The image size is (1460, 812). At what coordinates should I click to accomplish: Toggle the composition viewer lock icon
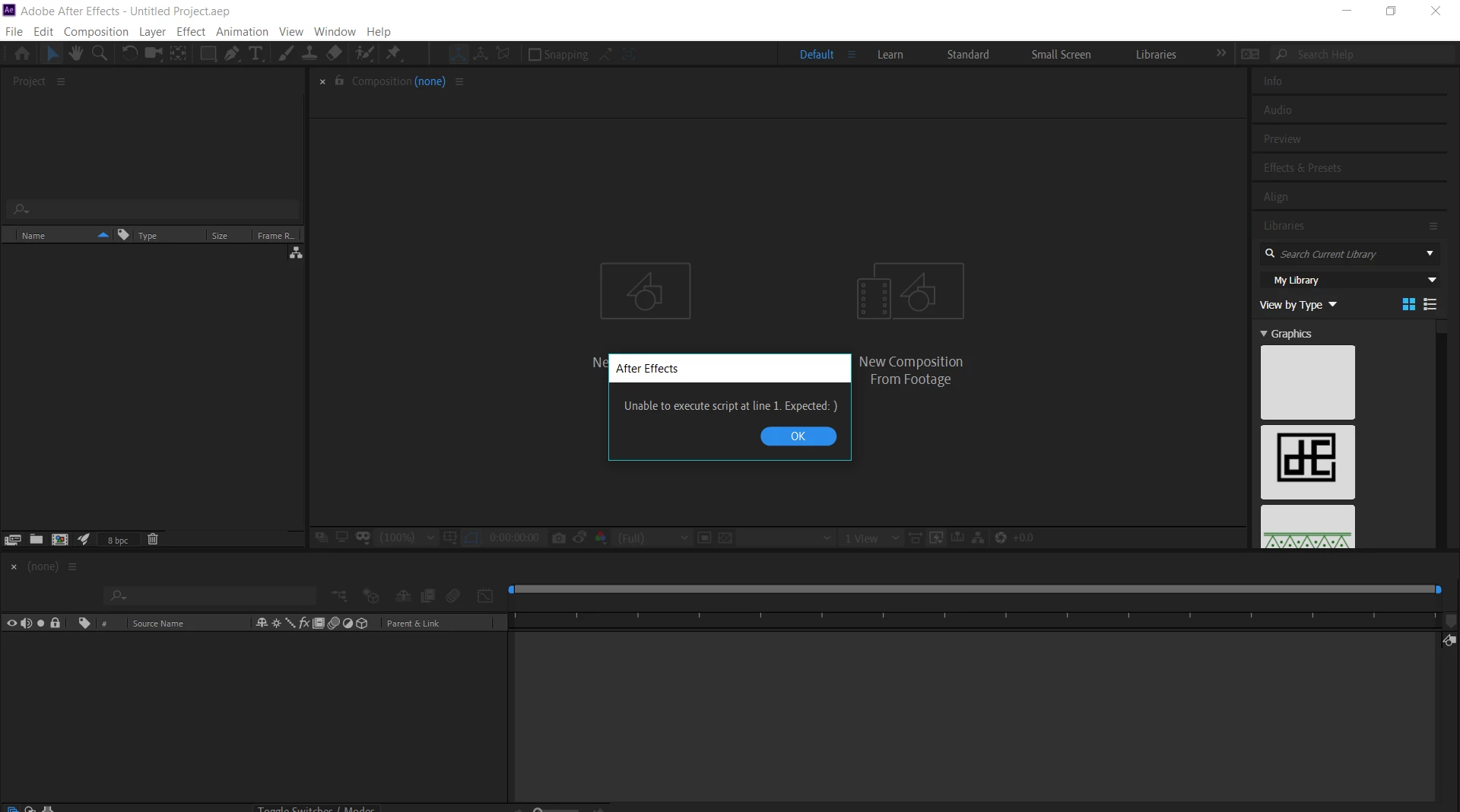coord(339,81)
